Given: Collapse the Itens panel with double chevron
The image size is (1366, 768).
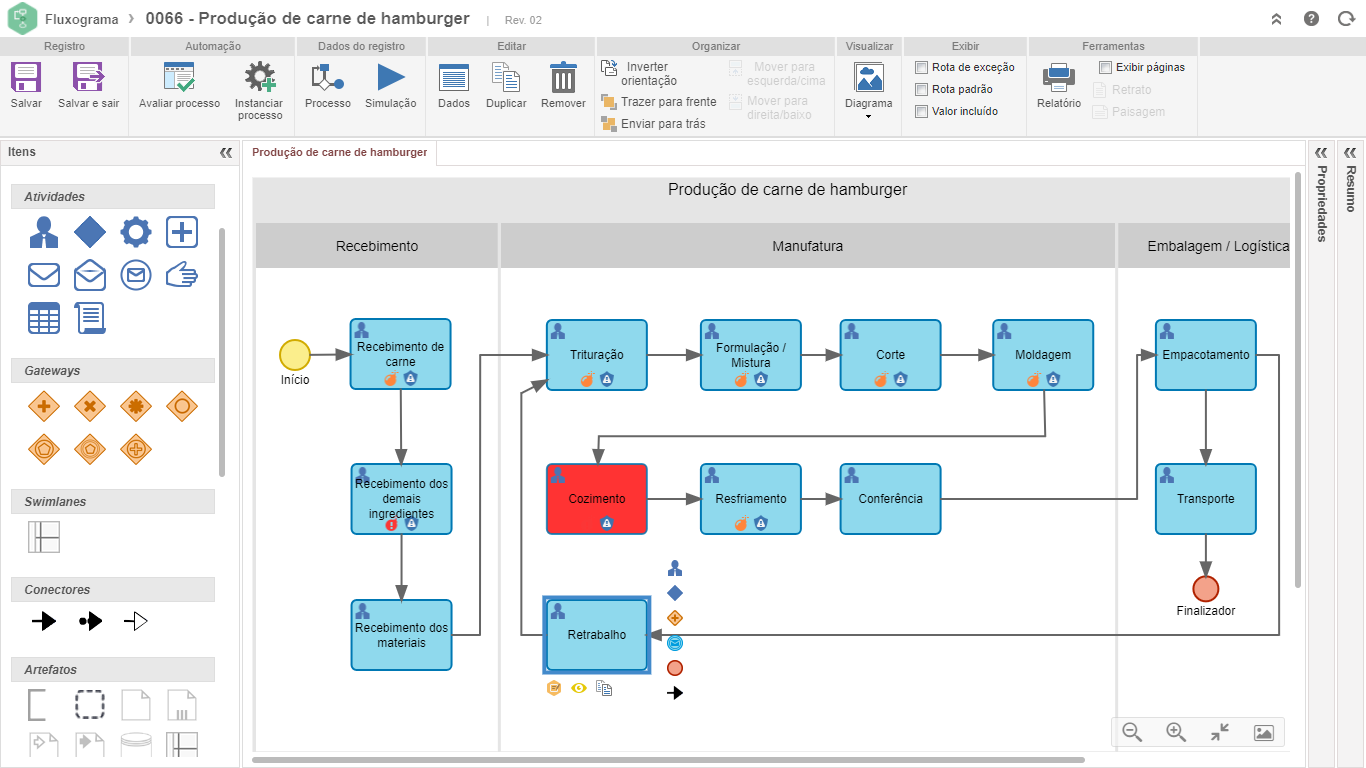Looking at the screenshot, I should click(225, 153).
